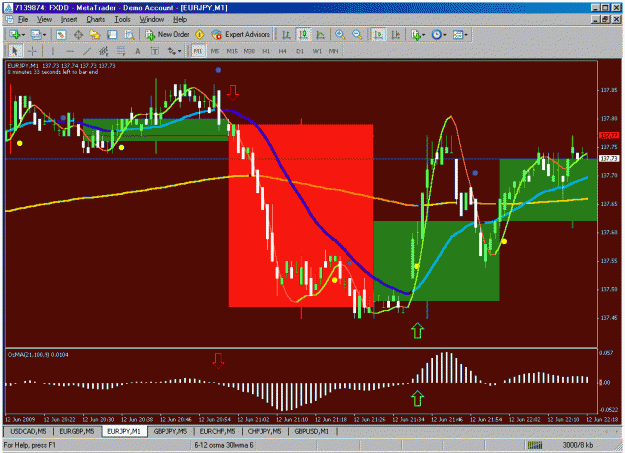625x453 pixels.
Task: Expand the Indicators dropdown arrow
Action: tap(423, 35)
